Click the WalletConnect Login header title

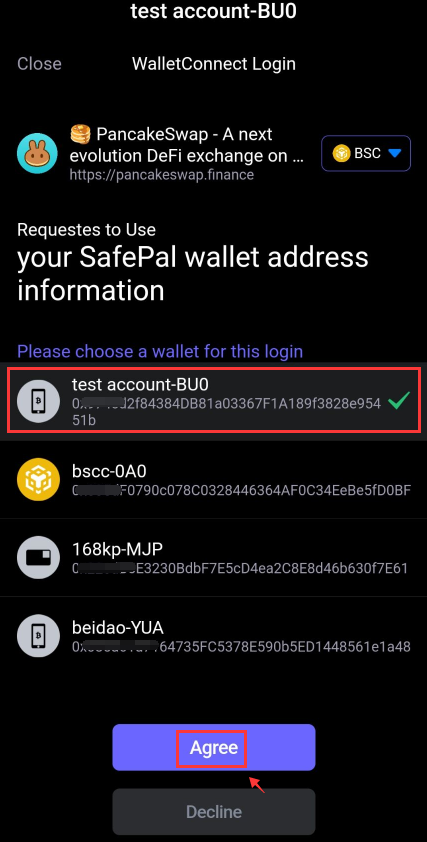(214, 64)
